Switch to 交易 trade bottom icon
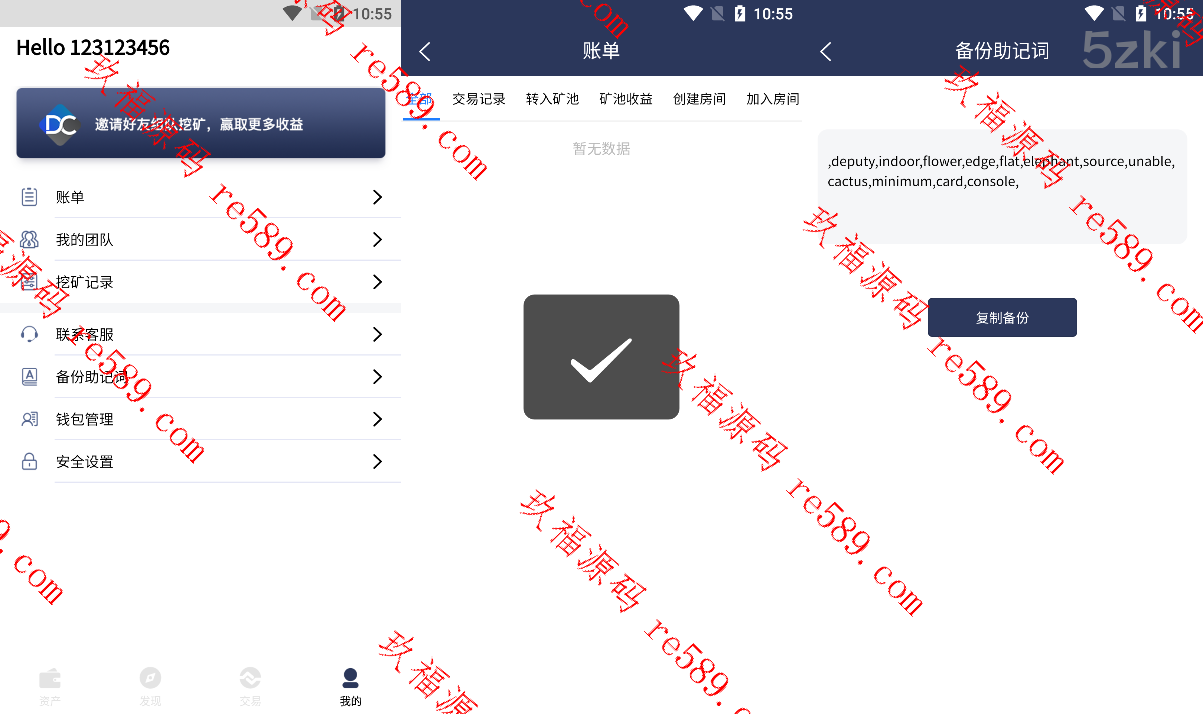Viewport: 1203px width, 714px height. (x=250, y=678)
